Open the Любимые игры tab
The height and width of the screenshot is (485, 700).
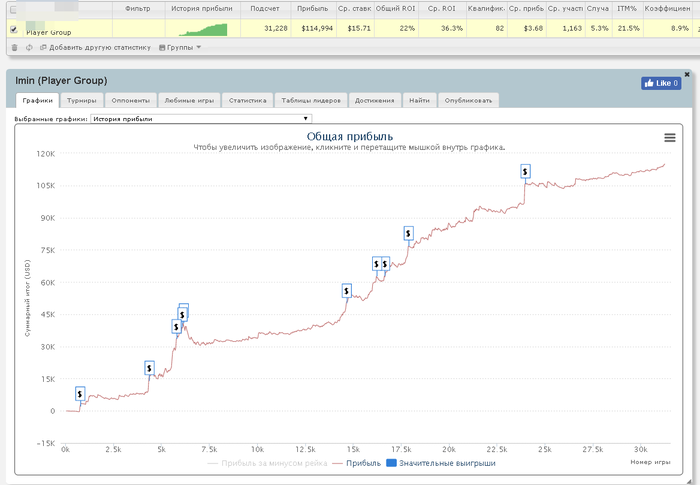click(189, 100)
